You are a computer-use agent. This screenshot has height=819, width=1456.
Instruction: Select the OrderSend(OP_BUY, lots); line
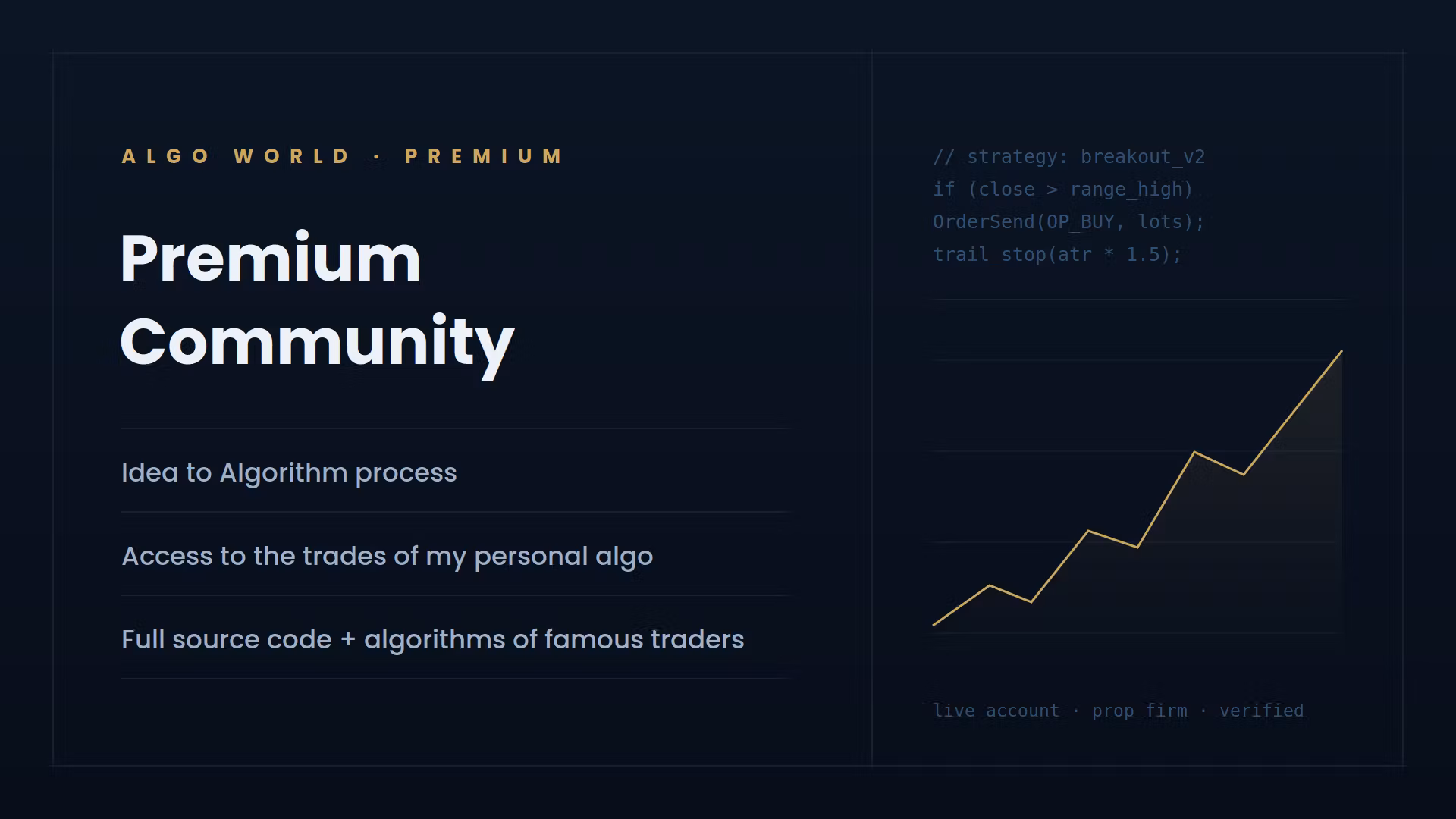1068,222
